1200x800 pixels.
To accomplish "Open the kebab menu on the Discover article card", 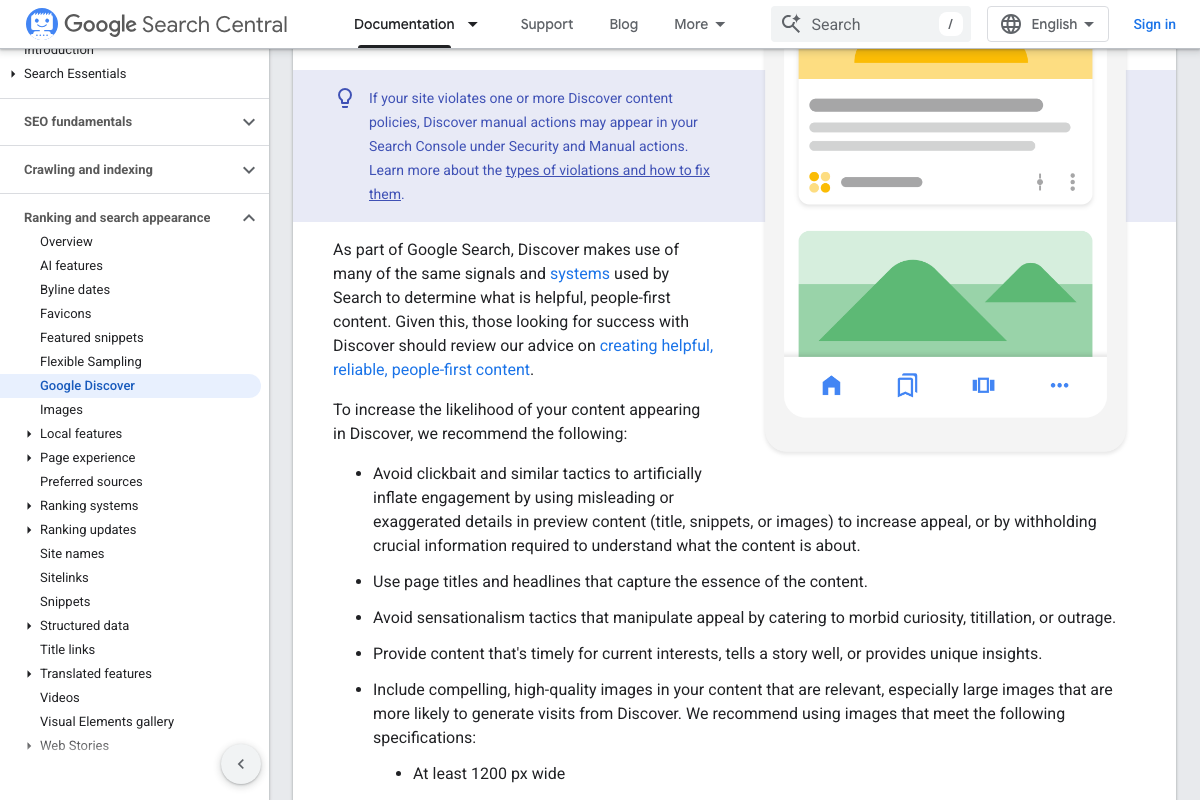I will 1072,182.
